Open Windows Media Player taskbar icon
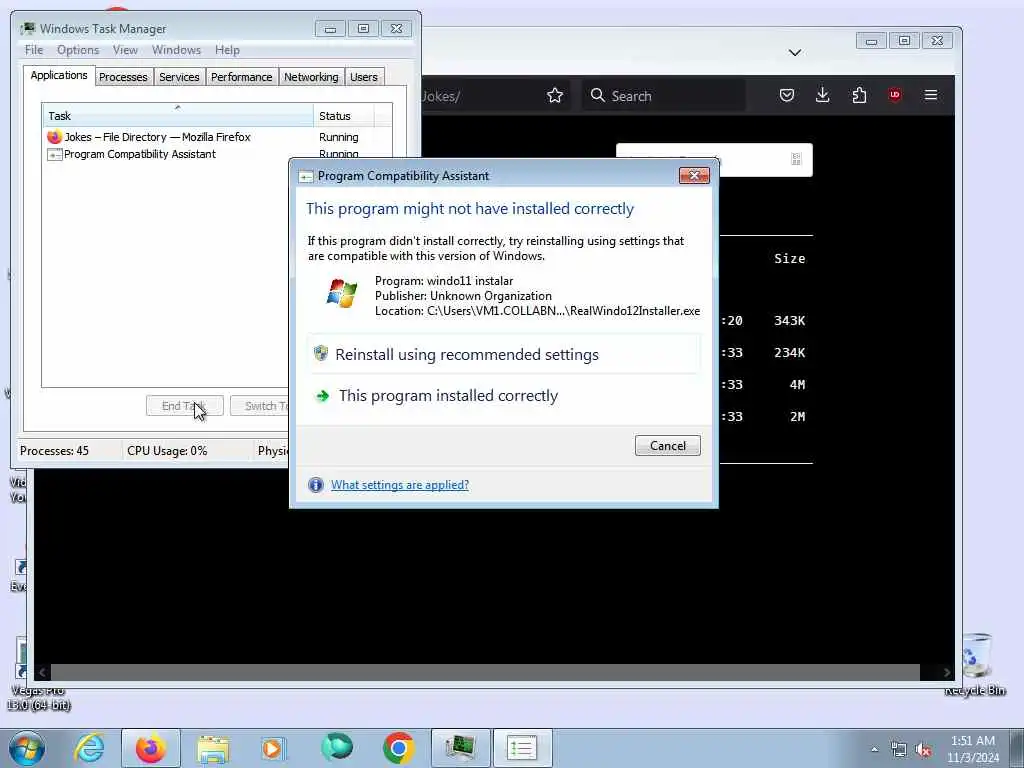The width and height of the screenshot is (1024, 768). point(274,748)
